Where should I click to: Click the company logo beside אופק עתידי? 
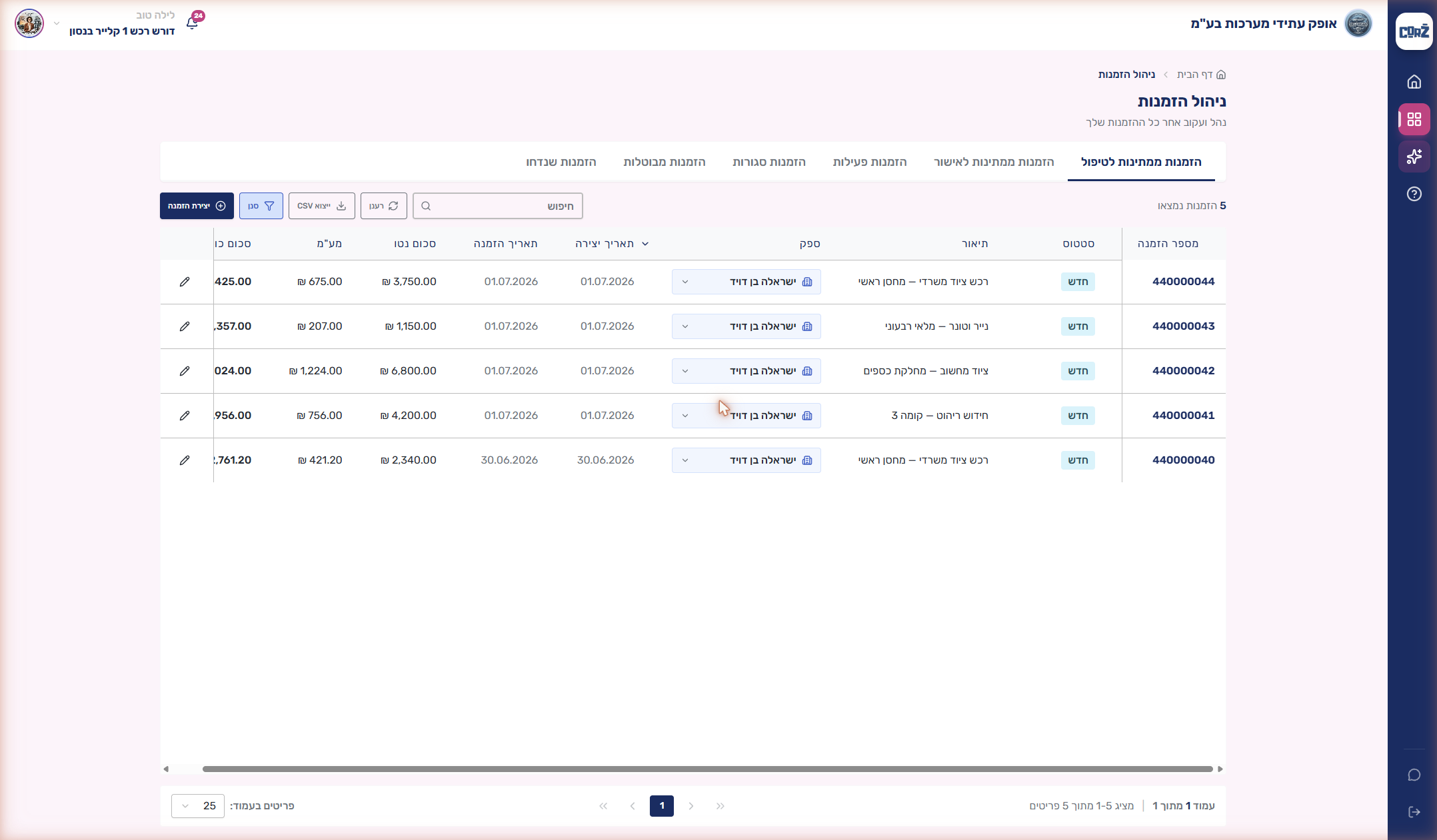tap(1358, 24)
